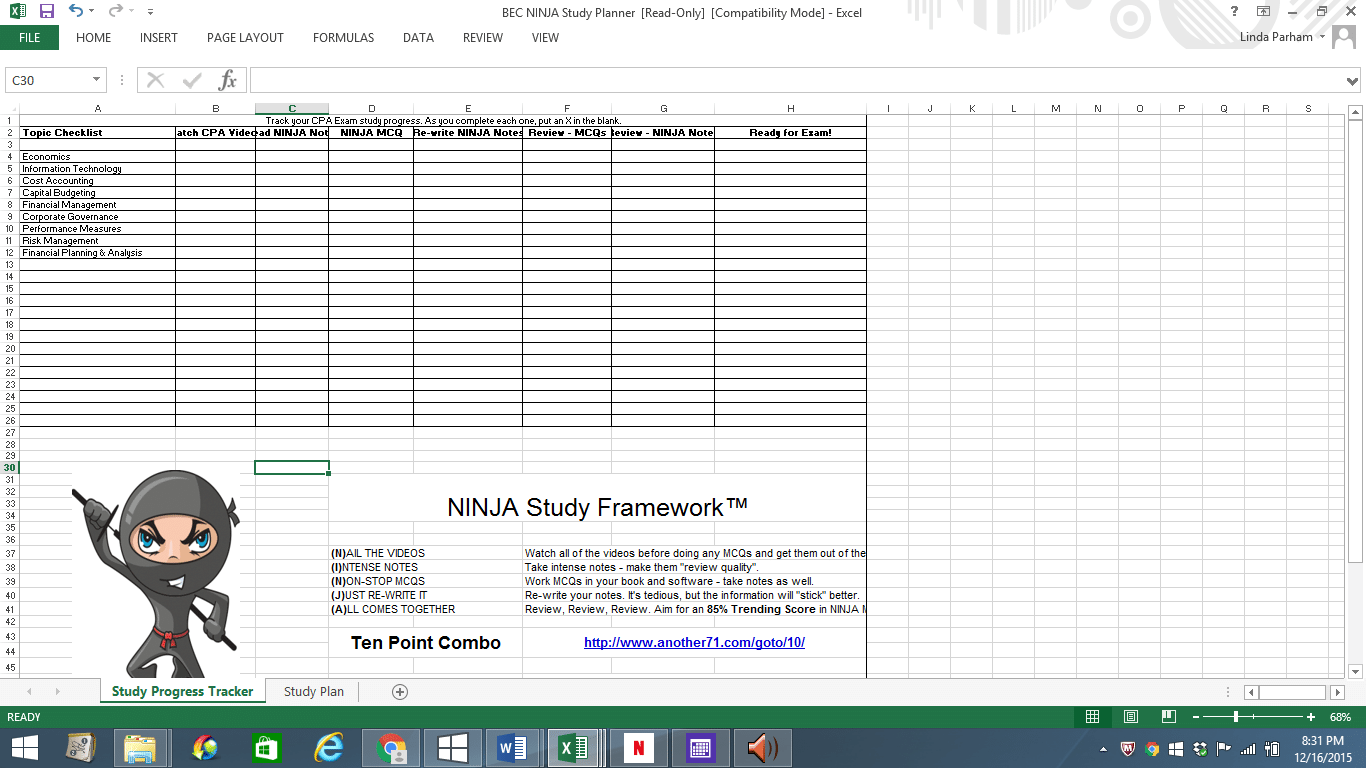Switch to Page Break Preview
Image resolution: width=1366 pixels, height=768 pixels.
[x=1168, y=717]
